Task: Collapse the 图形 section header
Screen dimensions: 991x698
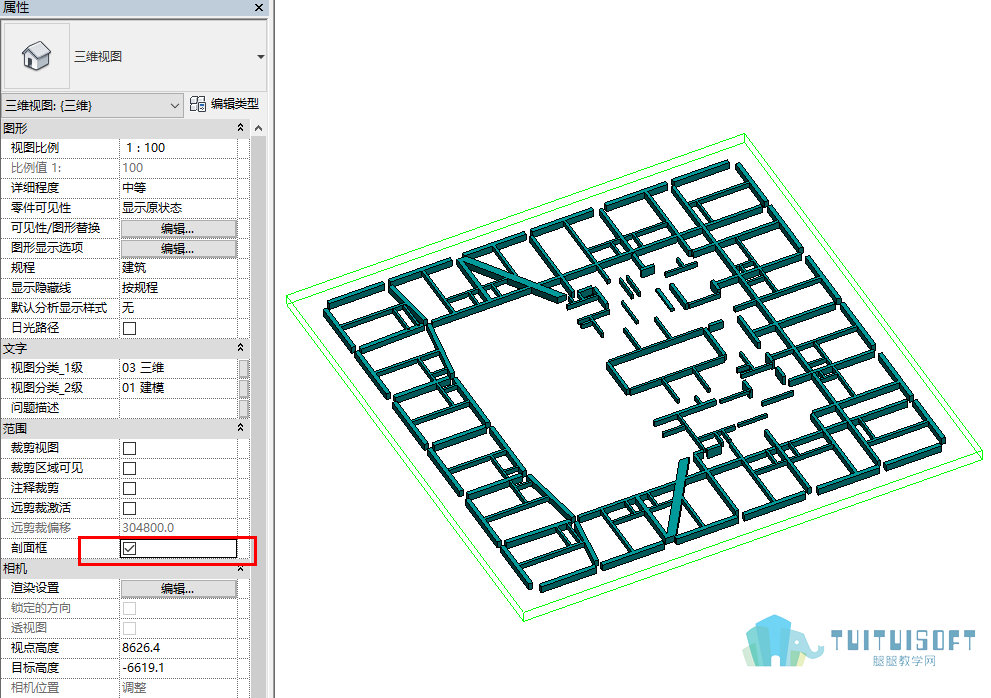Action: (240, 128)
